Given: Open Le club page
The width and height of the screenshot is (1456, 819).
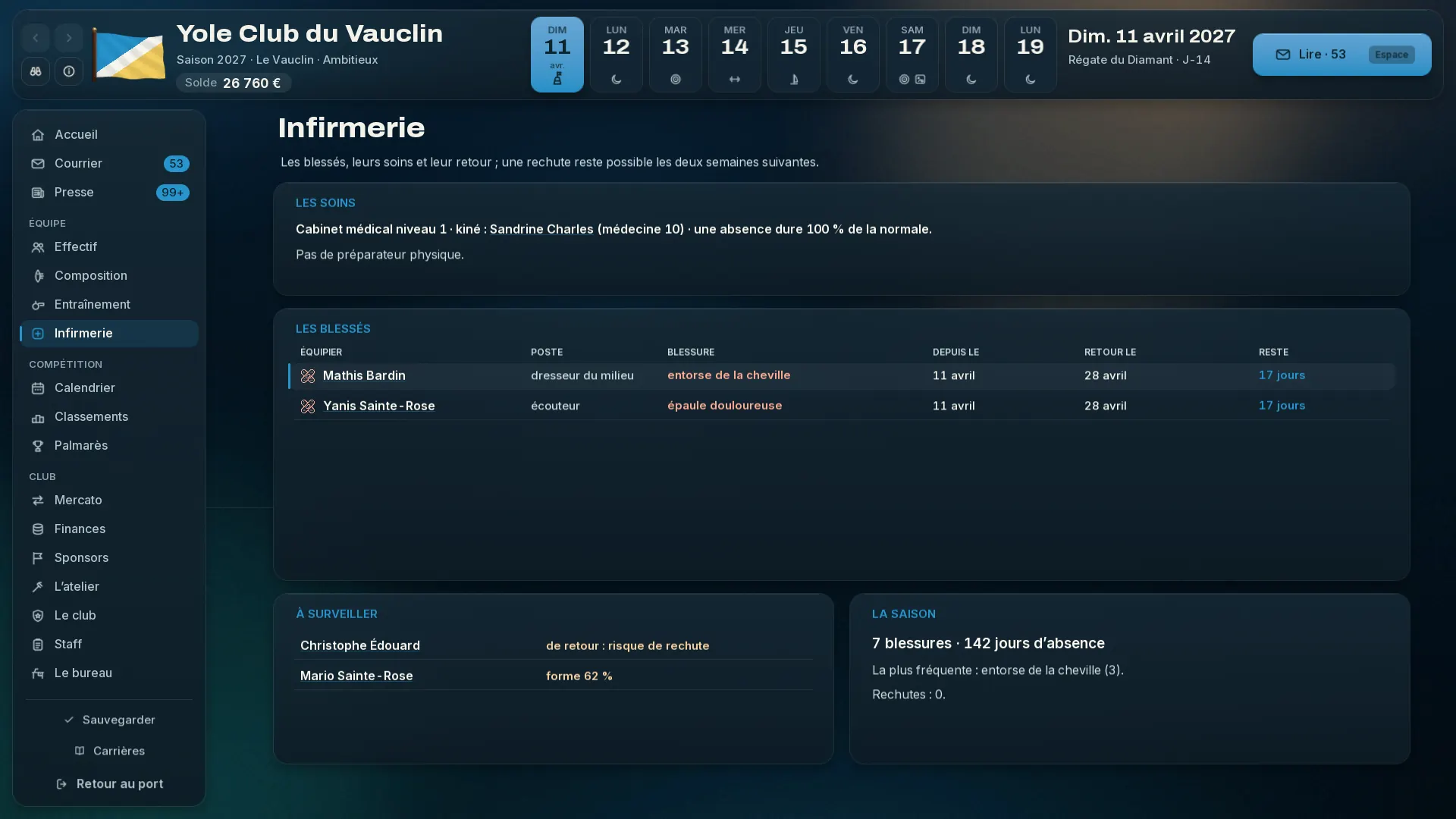Looking at the screenshot, I should click(x=109, y=616).
